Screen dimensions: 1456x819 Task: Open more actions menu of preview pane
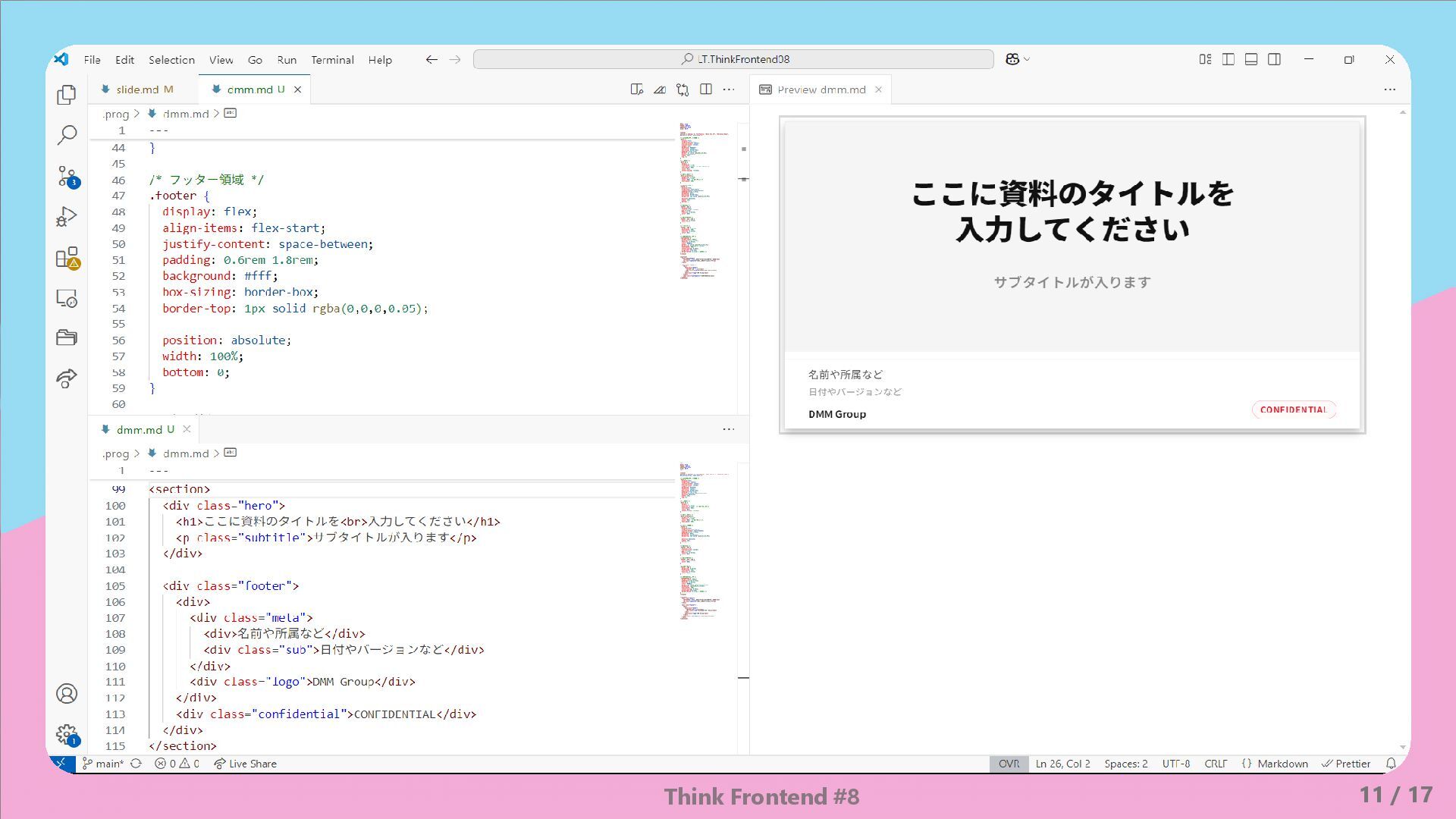1389,89
